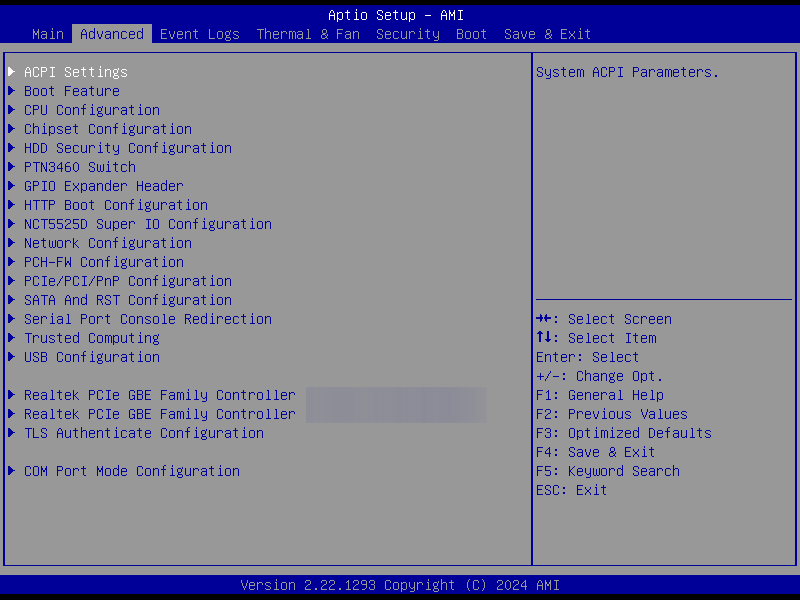
Task: Open GPIO Expander Header
Action: (104, 186)
